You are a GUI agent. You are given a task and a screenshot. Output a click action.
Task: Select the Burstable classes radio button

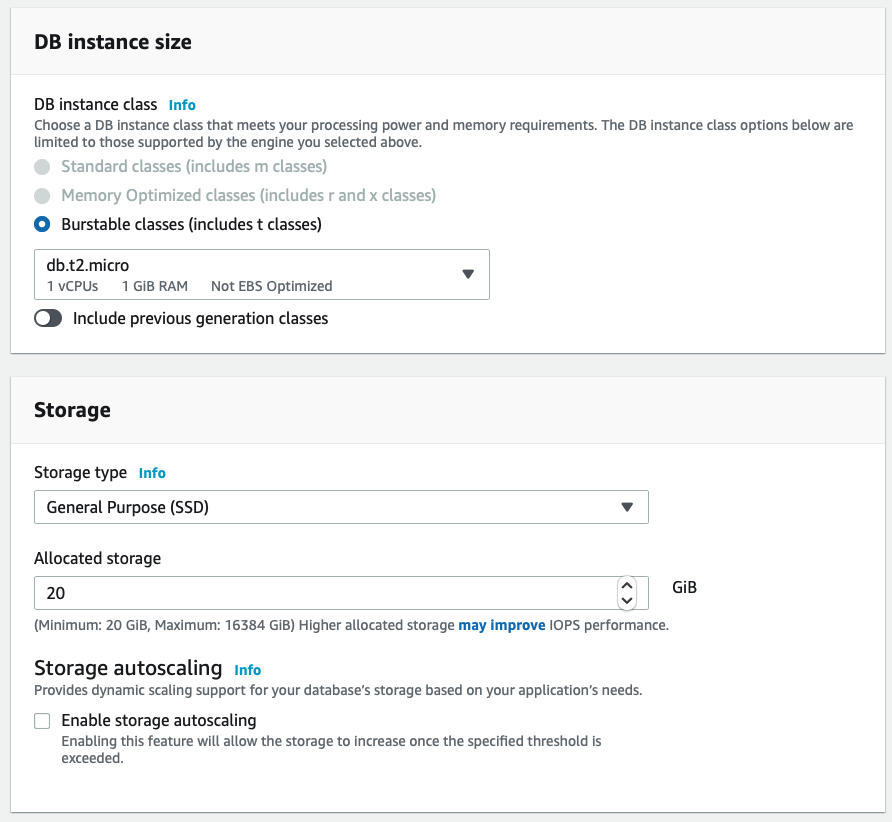pyautogui.click(x=42, y=224)
